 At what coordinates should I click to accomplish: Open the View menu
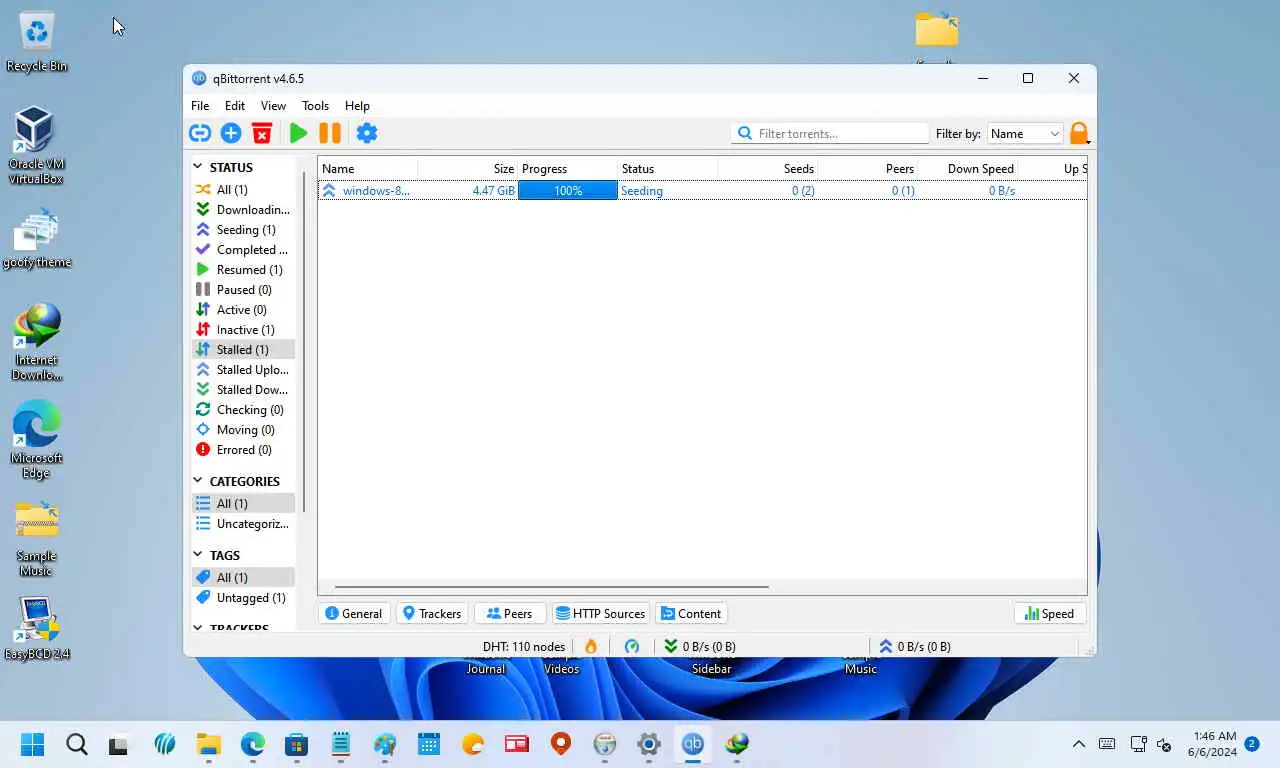(273, 105)
